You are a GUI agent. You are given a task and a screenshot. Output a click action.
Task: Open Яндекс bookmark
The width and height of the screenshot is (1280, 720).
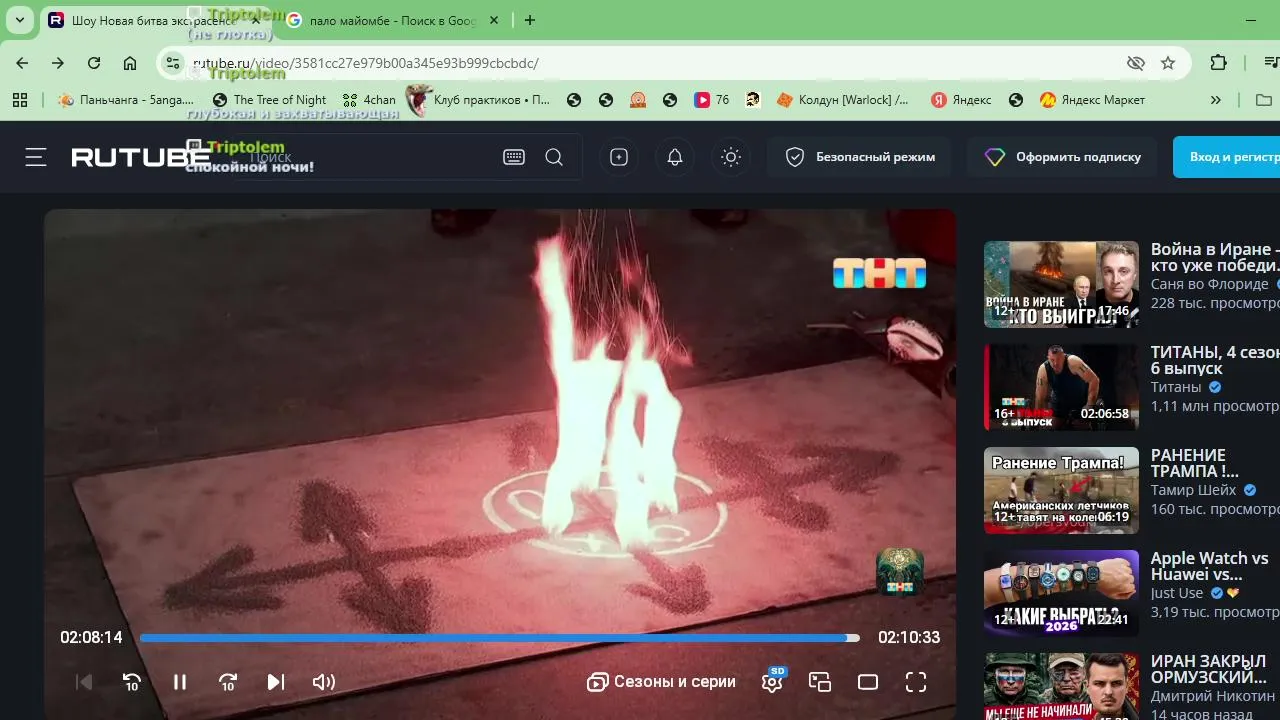pyautogui.click(x=961, y=100)
